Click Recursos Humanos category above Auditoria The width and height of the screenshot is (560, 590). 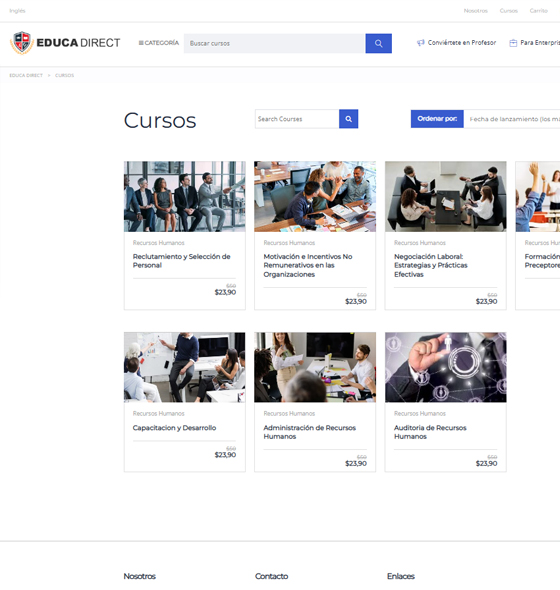[420, 414]
